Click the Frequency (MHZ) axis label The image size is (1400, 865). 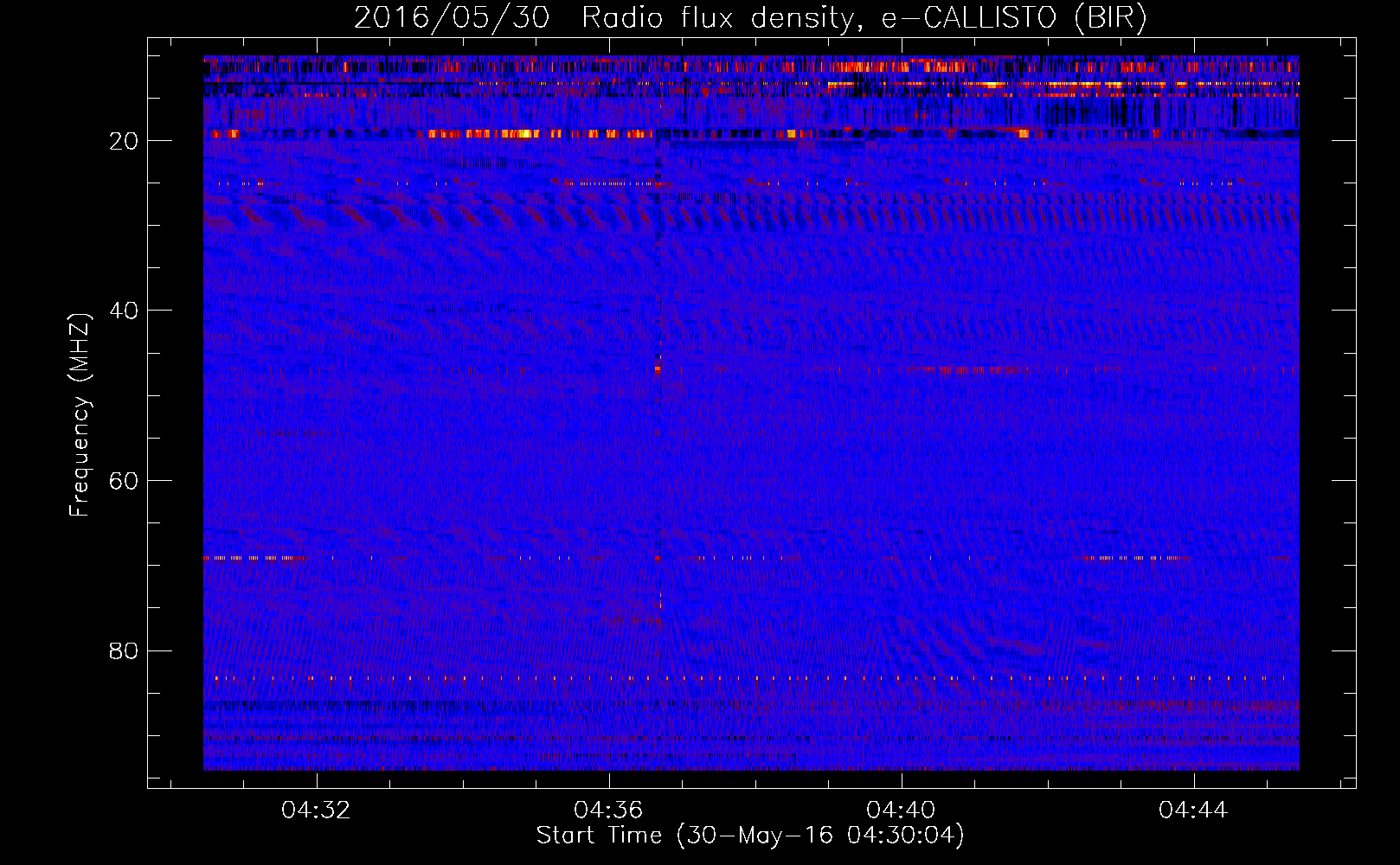tap(80, 415)
